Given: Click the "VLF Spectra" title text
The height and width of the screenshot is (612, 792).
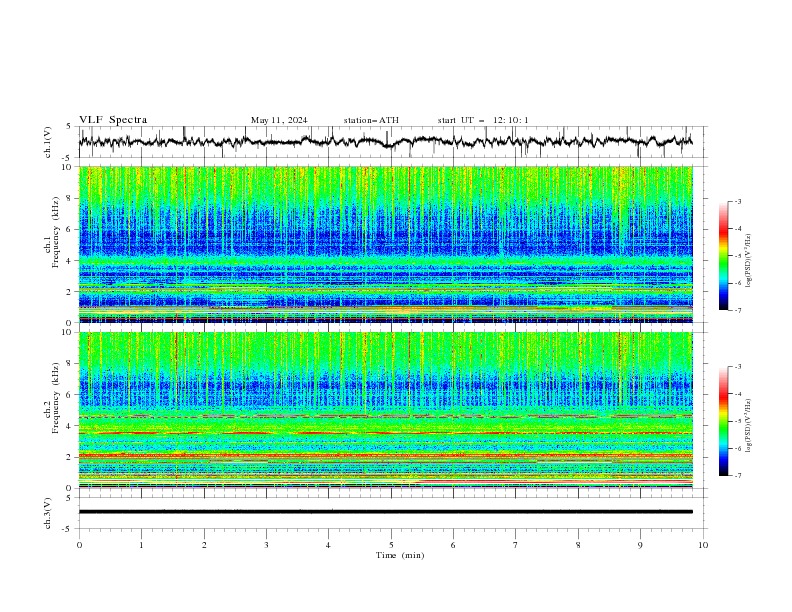Looking at the screenshot, I should [113, 120].
